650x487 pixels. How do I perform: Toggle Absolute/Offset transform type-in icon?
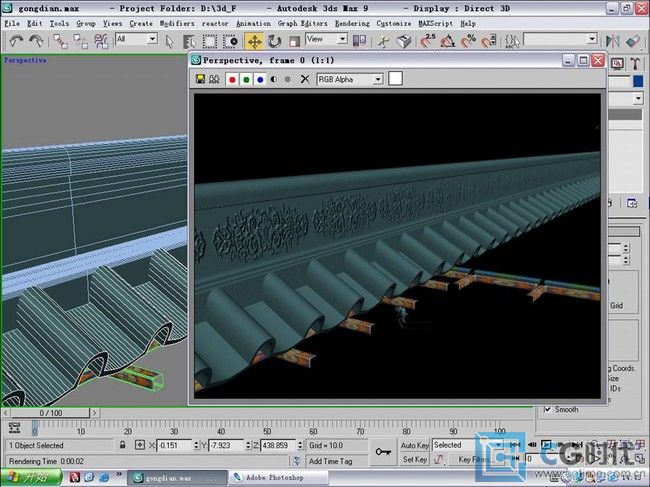tap(140, 445)
